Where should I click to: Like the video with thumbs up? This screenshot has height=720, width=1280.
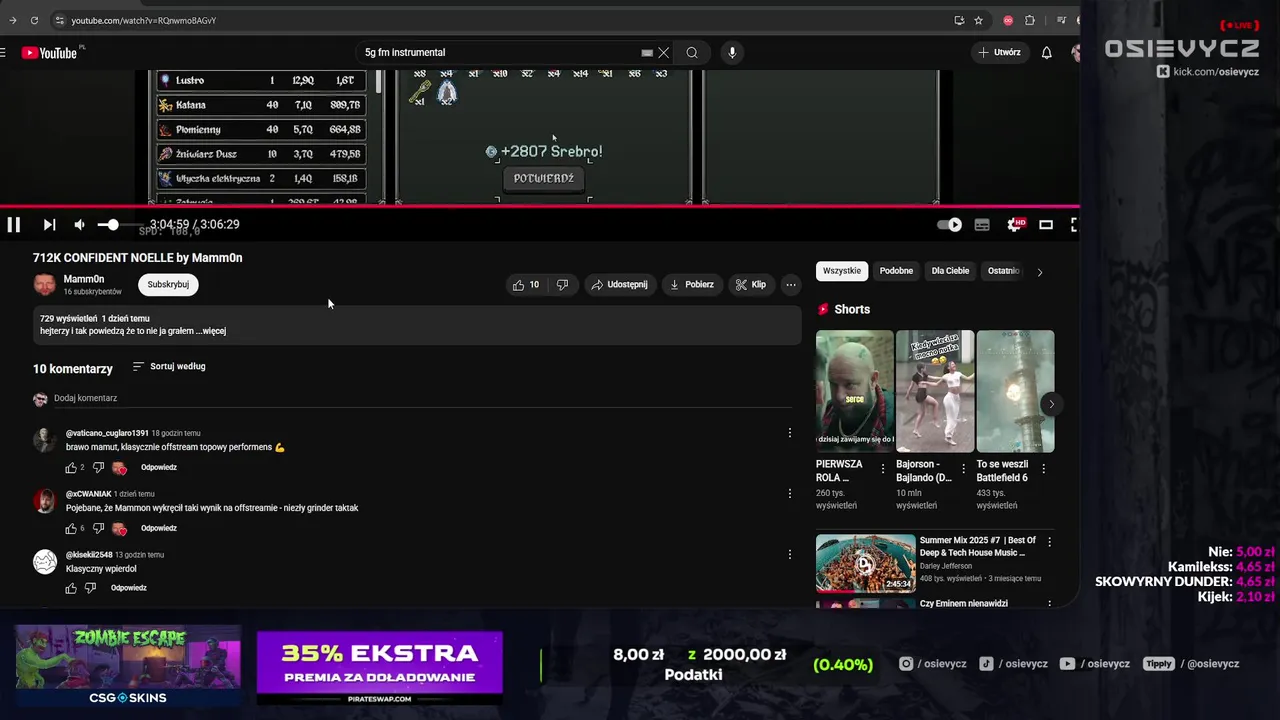(526, 285)
